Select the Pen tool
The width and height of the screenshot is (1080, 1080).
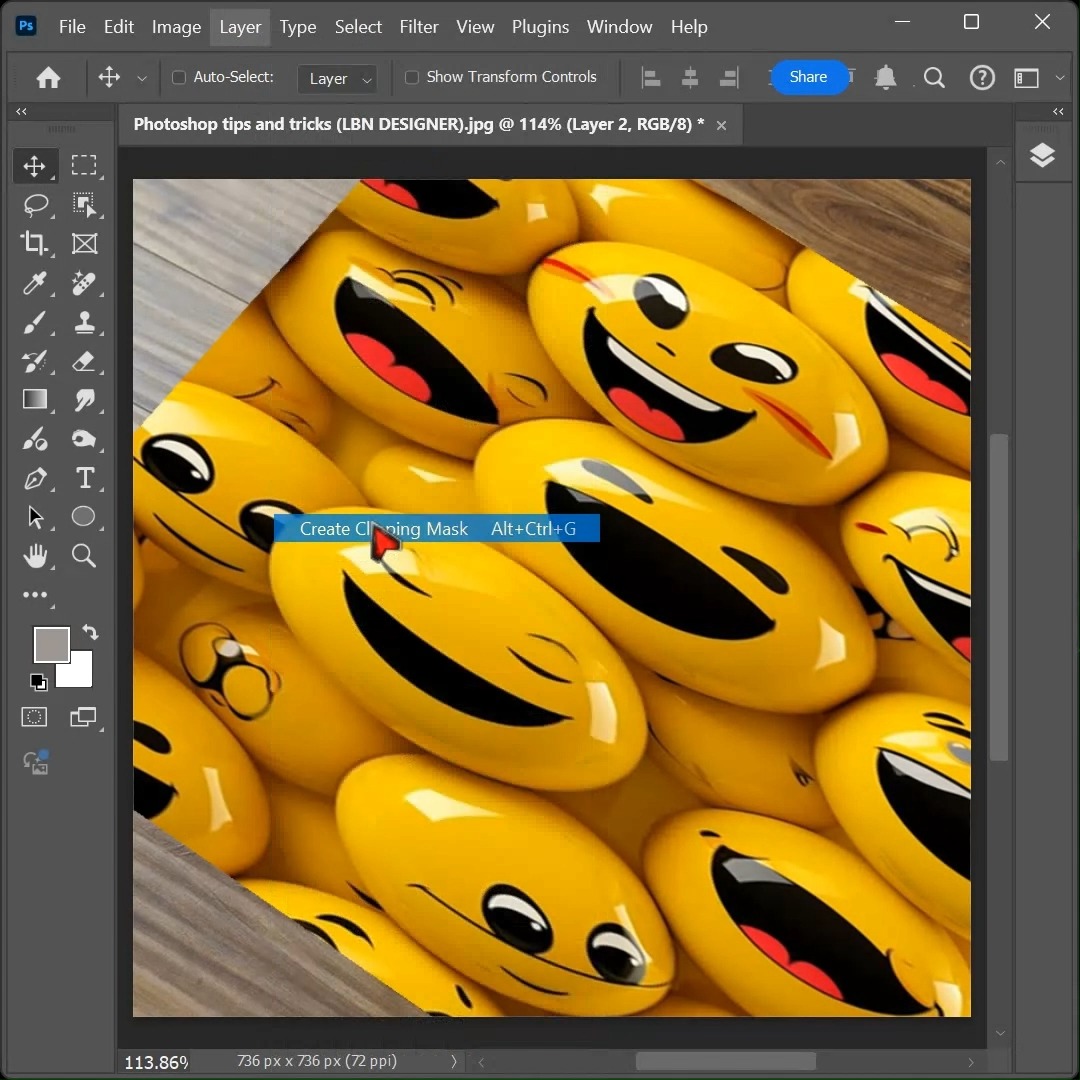click(34, 477)
